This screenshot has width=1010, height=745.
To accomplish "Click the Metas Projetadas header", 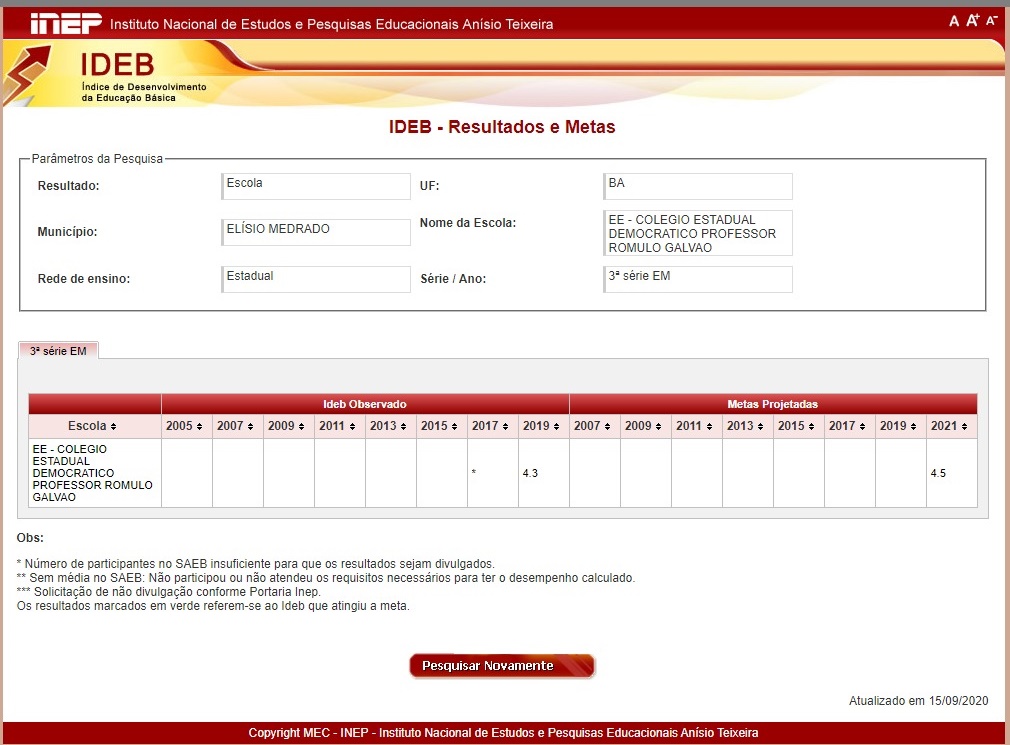I will pyautogui.click(x=772, y=404).
